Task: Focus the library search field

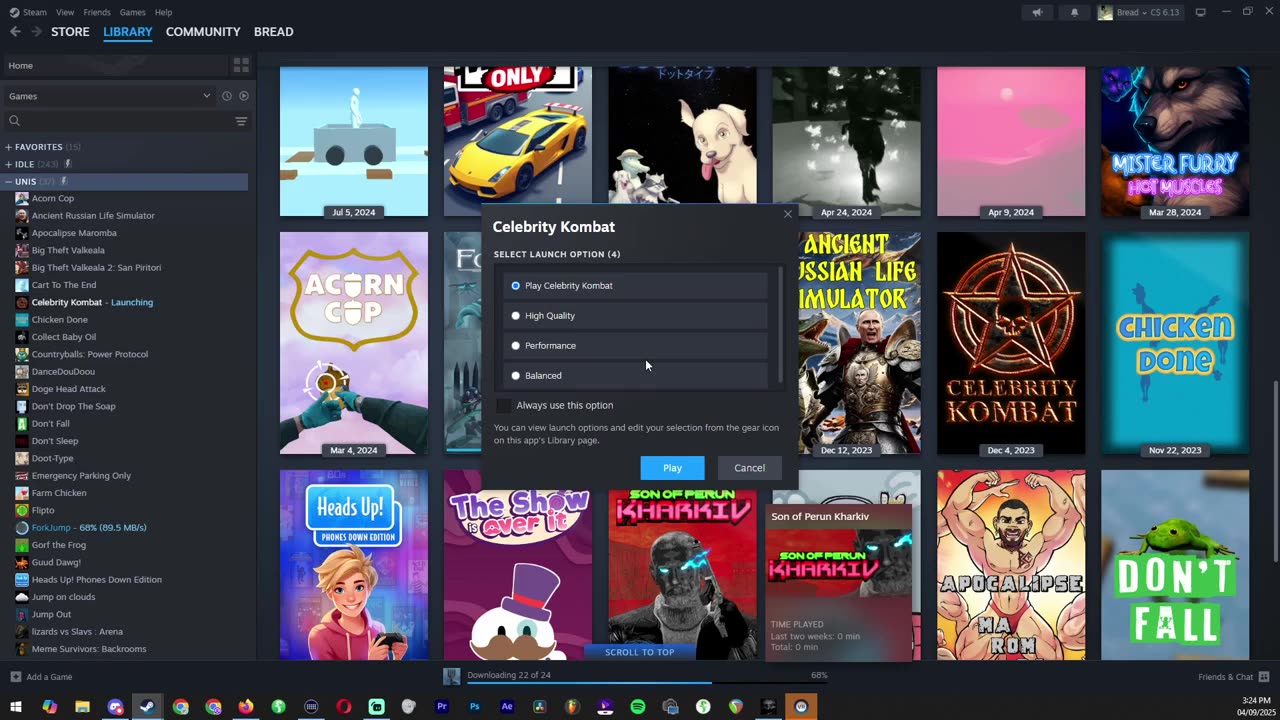Action: coord(117,121)
